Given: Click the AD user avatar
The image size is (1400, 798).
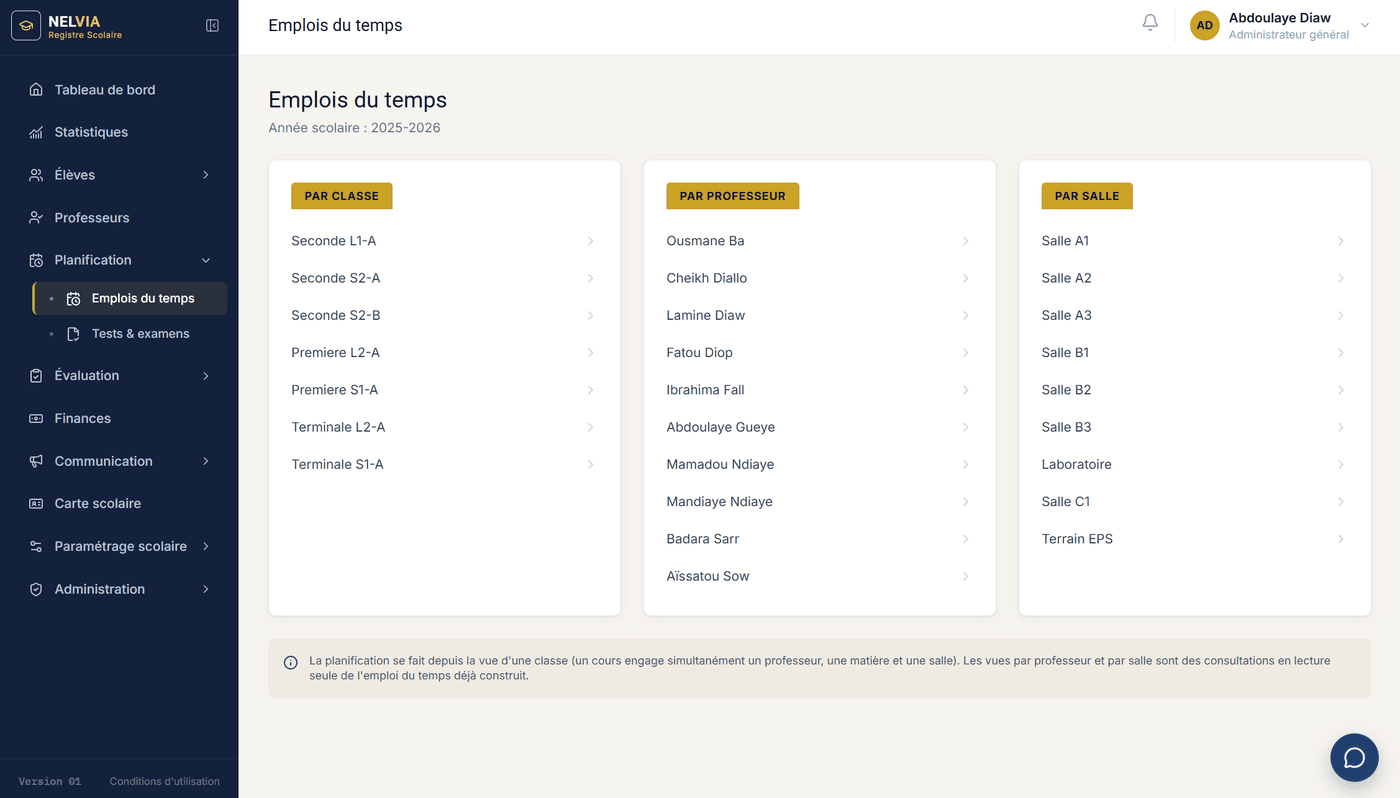Looking at the screenshot, I should [x=1205, y=26].
